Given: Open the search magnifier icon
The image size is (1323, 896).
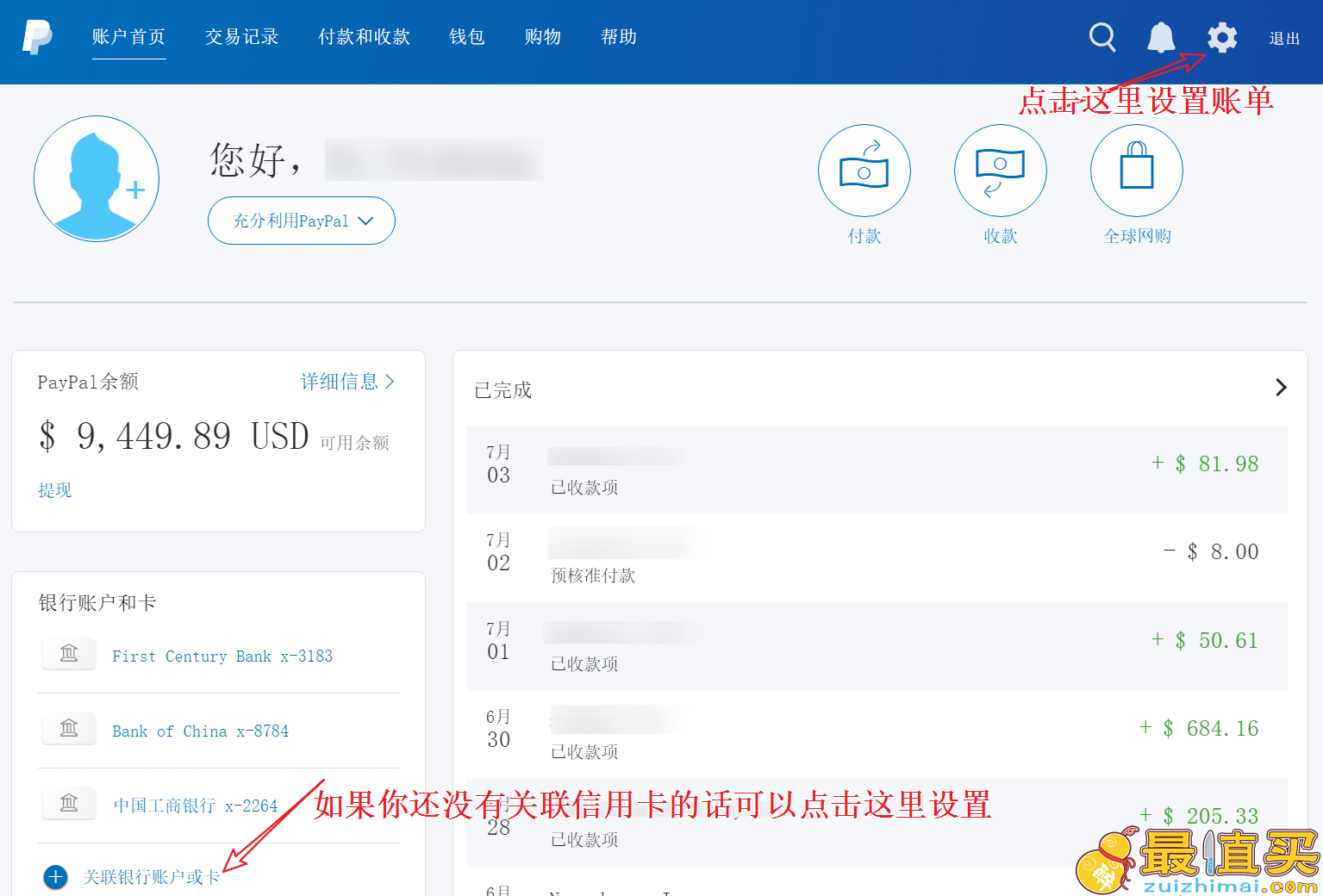Looking at the screenshot, I should point(1102,37).
